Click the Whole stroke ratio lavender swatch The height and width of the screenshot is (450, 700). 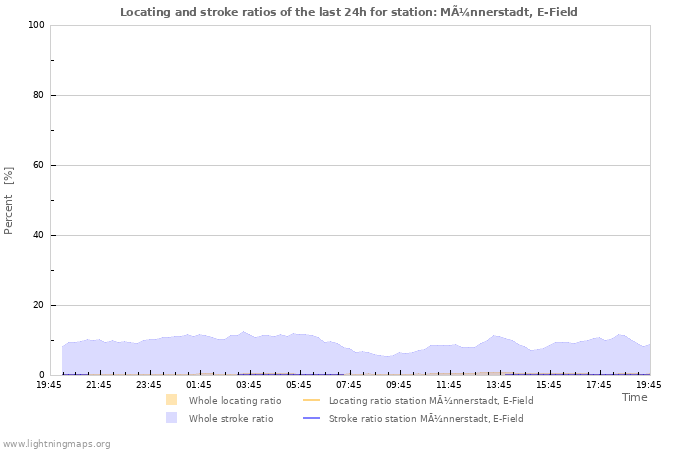(x=171, y=418)
